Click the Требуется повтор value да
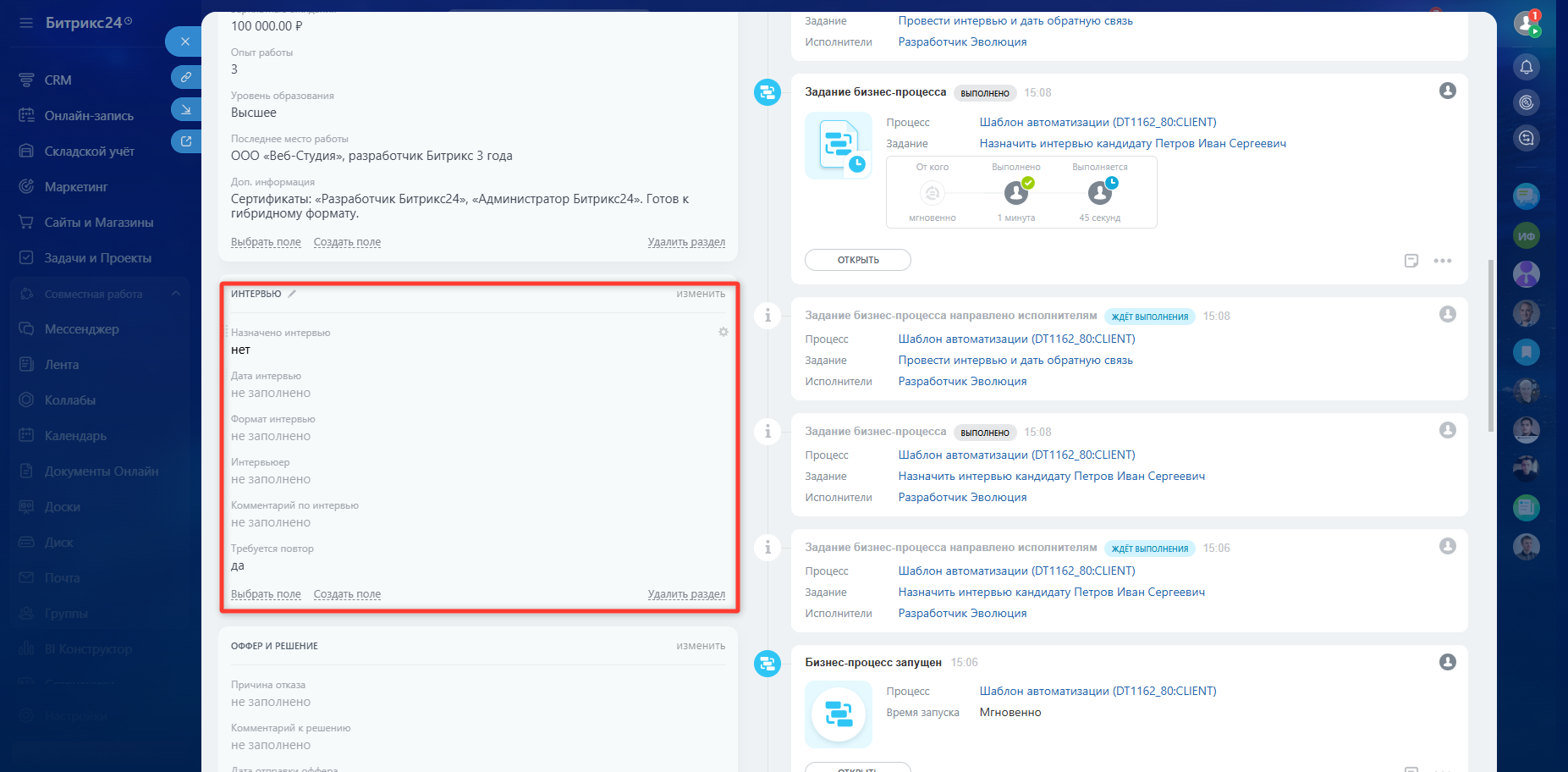Screen dimensions: 1568x772 (x=238, y=565)
